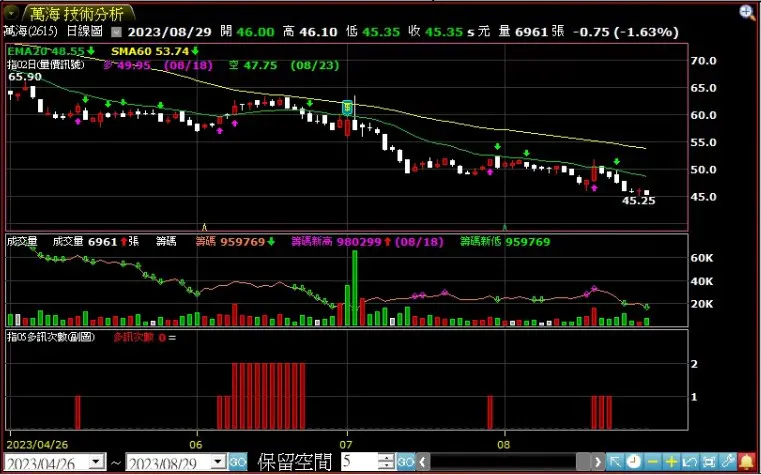Click the scrollbar left arrow

click(x=423, y=461)
